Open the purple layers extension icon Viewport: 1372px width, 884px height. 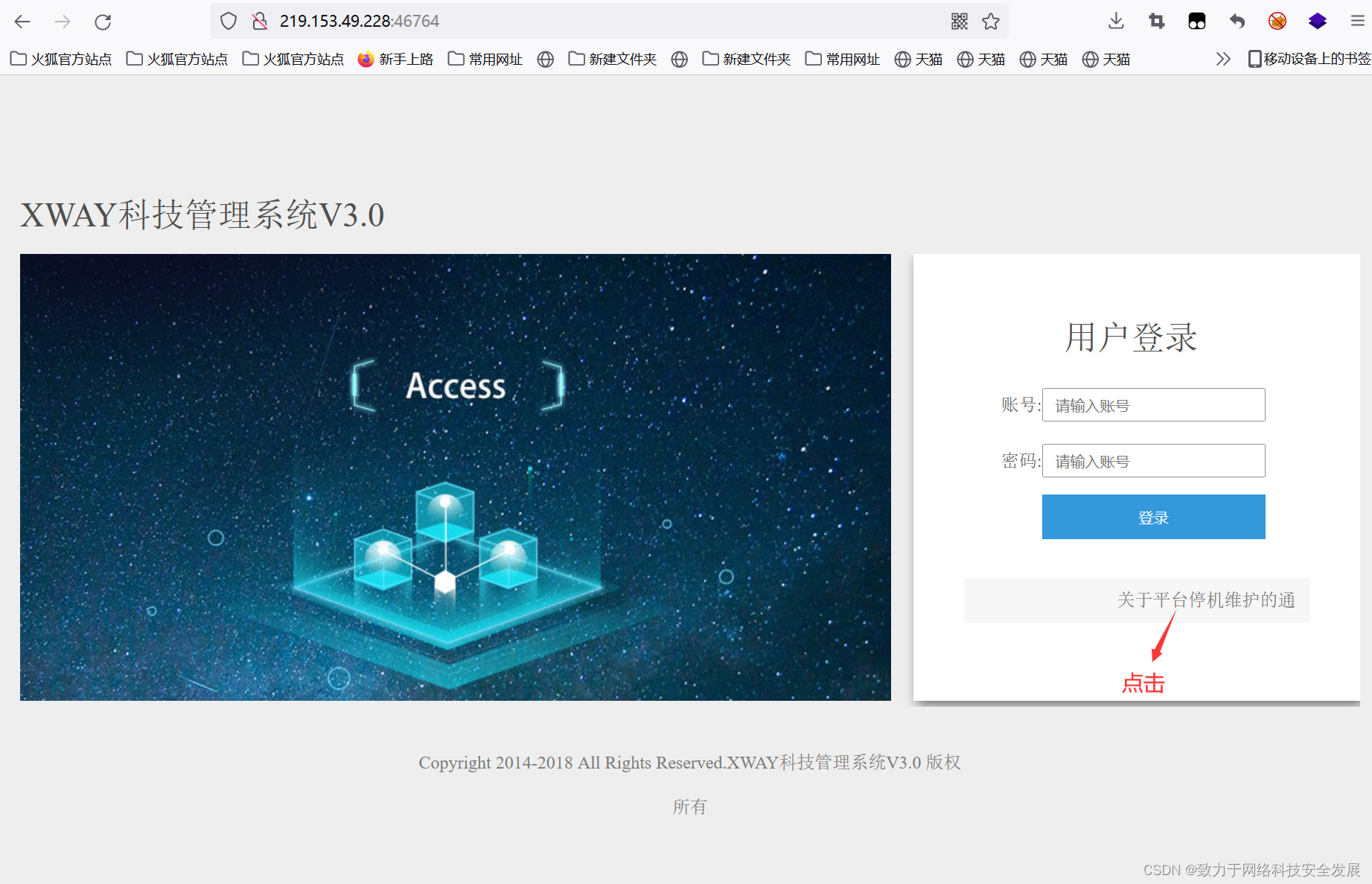pyautogui.click(x=1317, y=21)
